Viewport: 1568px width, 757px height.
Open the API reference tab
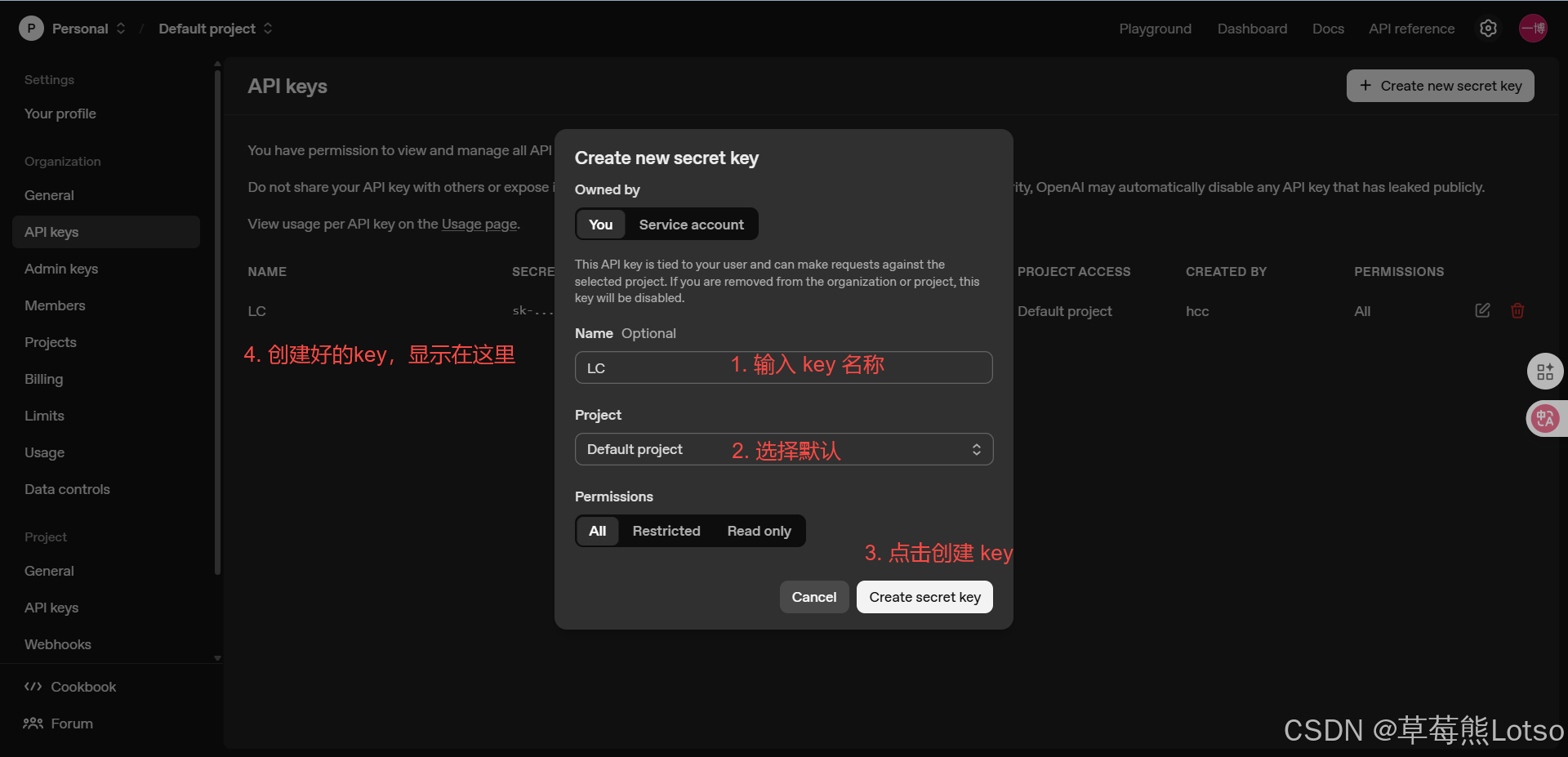coord(1411,29)
